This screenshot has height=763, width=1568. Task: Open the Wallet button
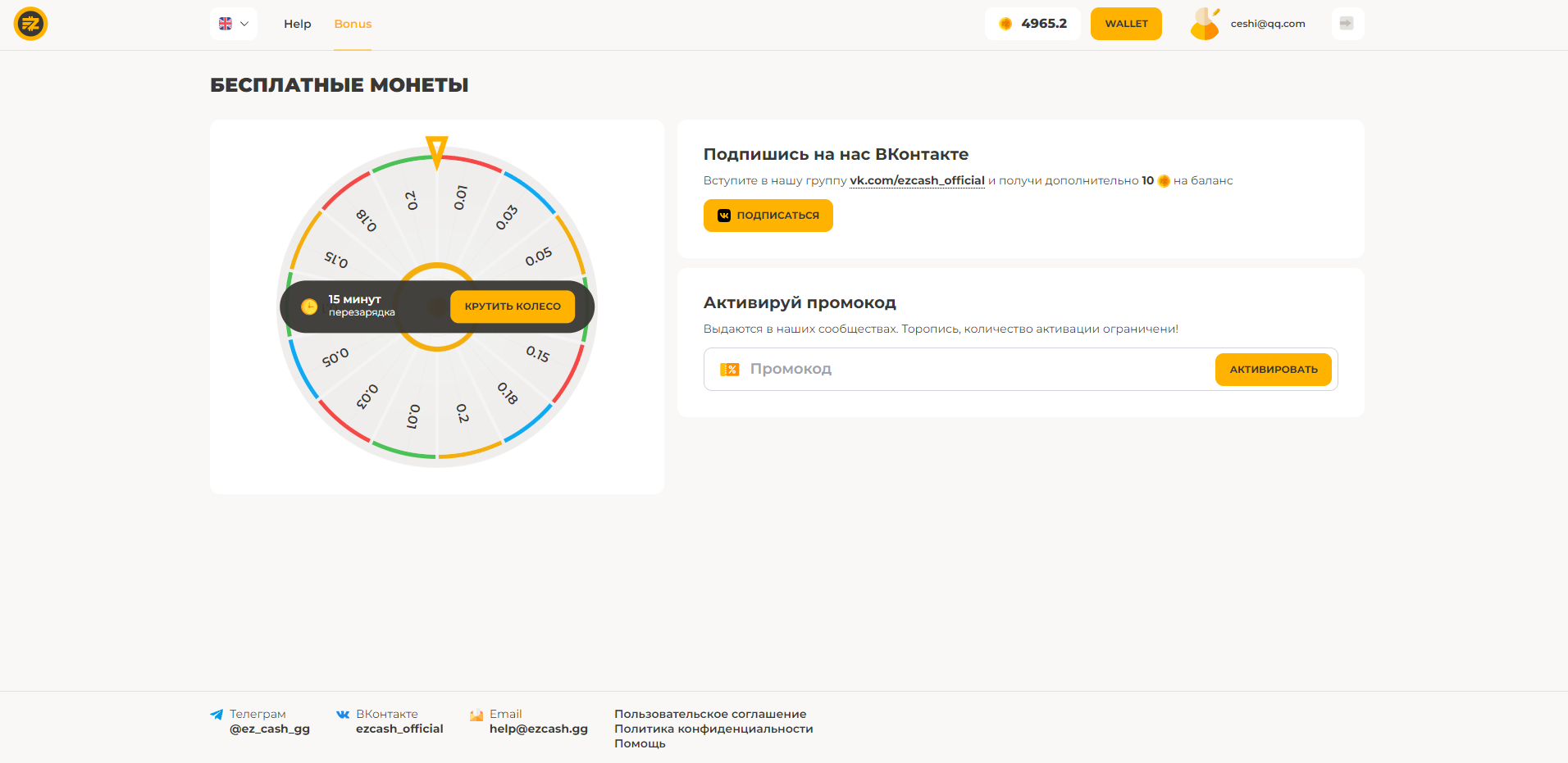1126,24
